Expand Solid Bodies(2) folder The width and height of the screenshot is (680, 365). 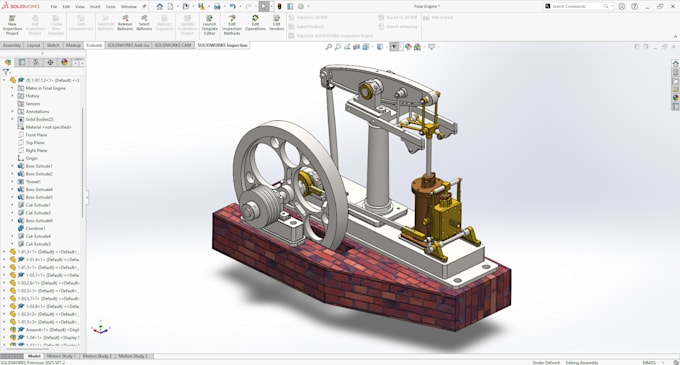12,119
